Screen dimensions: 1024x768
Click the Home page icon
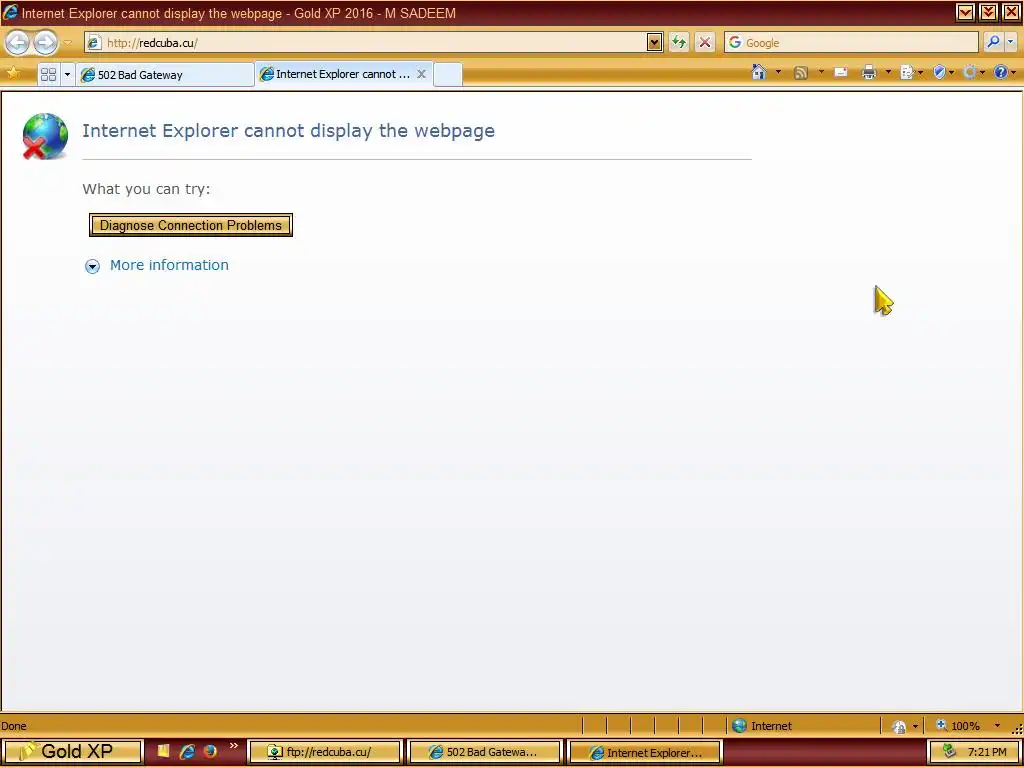(x=759, y=72)
